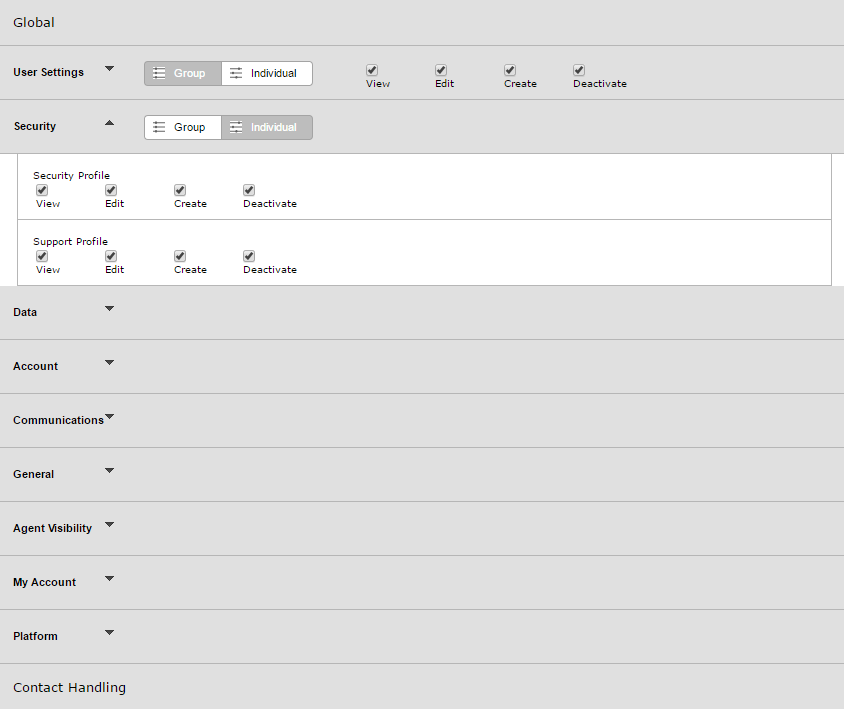
Task: Click the sliders icon on Security Individual button
Action: pyautogui.click(x=236, y=127)
